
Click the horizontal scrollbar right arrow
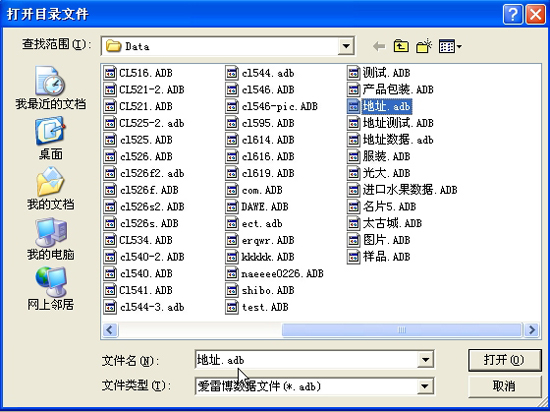point(532,330)
